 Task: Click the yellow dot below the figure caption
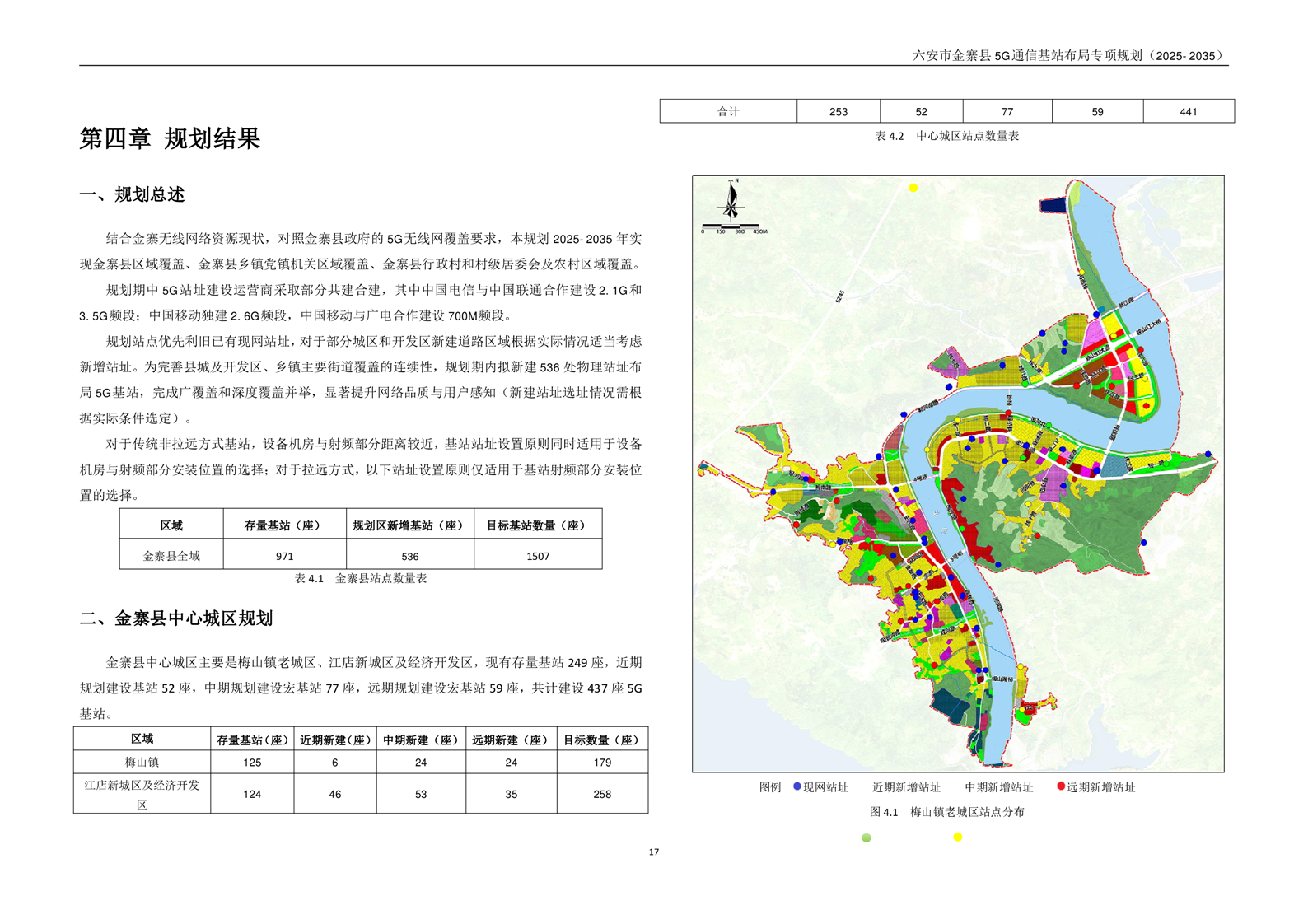[957, 837]
